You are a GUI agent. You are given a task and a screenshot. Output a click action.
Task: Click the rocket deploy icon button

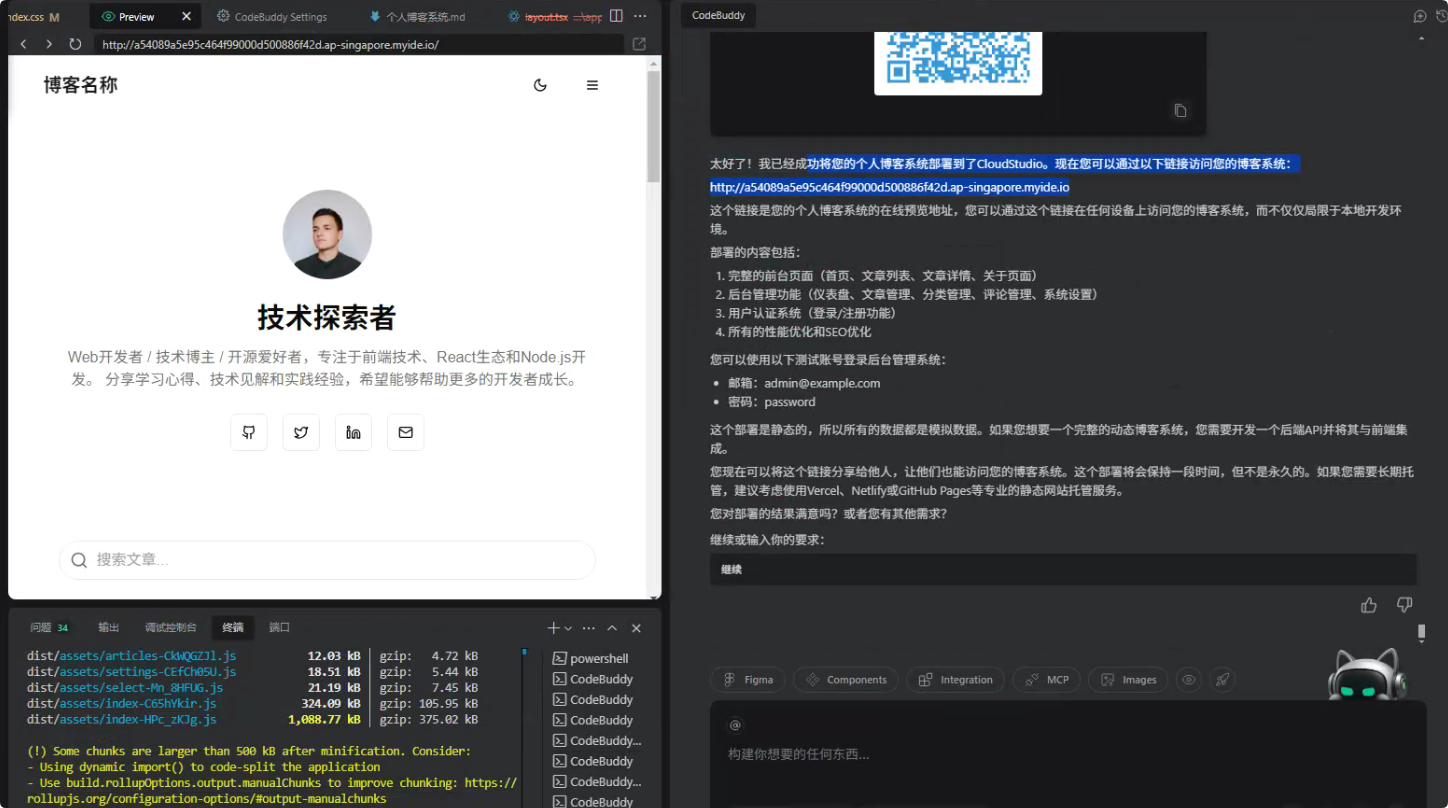[1222, 680]
